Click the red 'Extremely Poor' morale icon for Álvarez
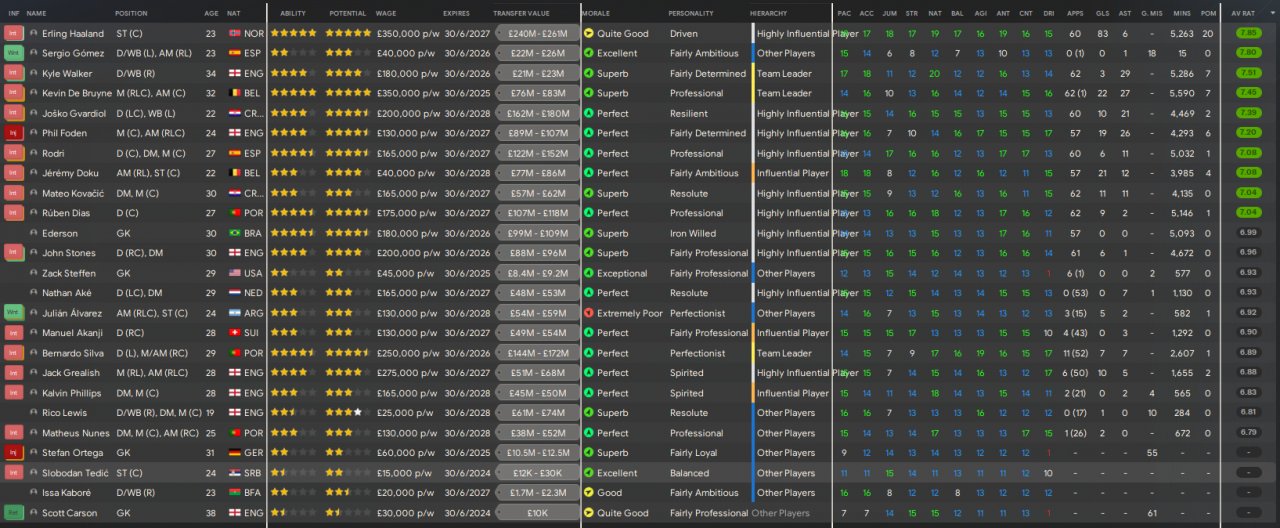This screenshot has width=1280, height=528. point(589,313)
